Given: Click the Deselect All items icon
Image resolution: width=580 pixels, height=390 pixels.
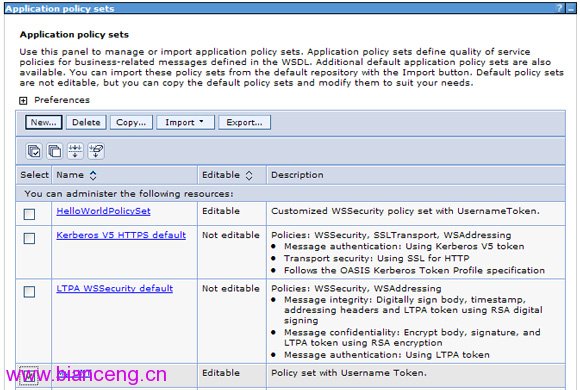Looking at the screenshot, I should (55, 151).
